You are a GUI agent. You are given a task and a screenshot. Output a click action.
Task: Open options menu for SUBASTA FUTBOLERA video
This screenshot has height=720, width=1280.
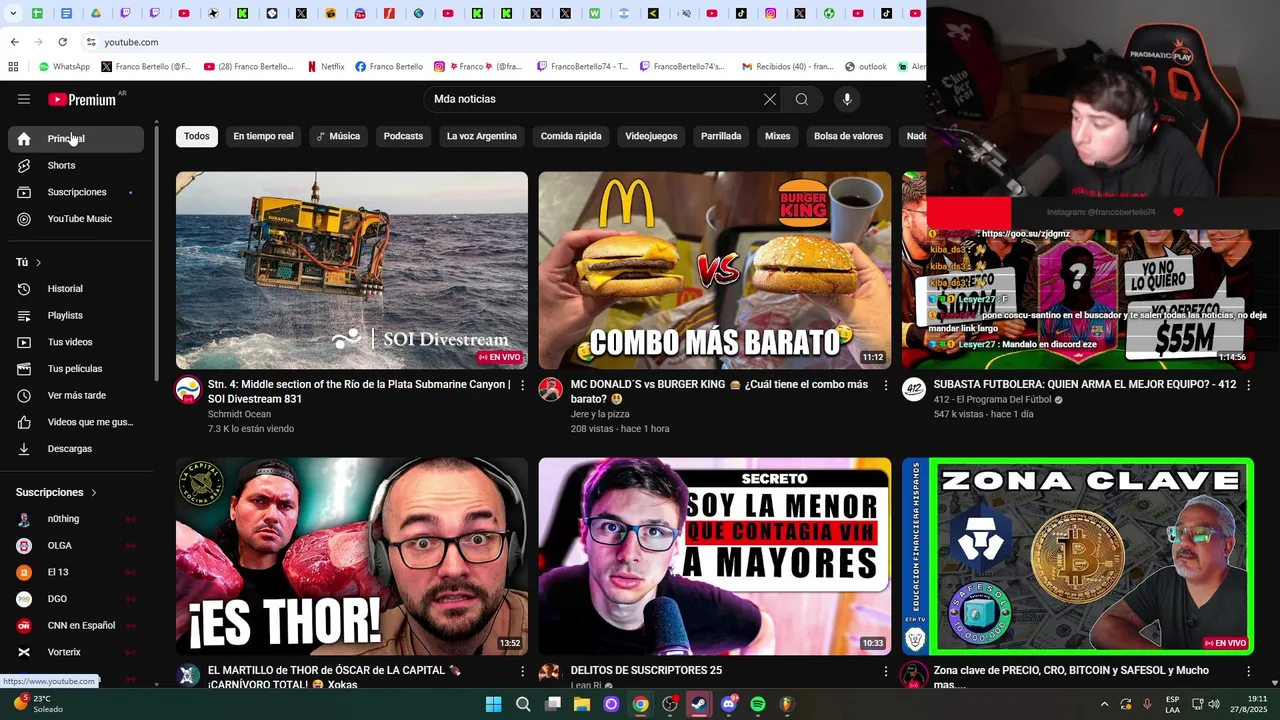coord(1248,385)
